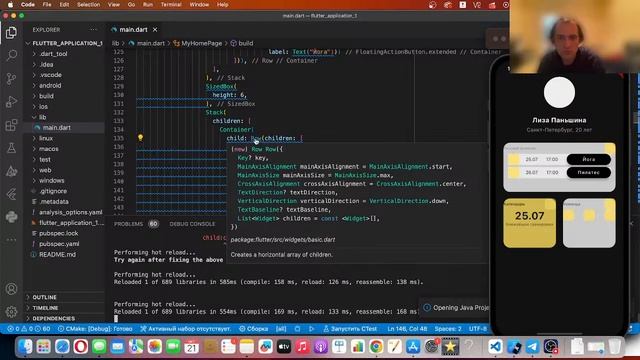This screenshot has width=640, height=360.
Task: Open the Accounts icon in activity bar
Action: (x=11, y=289)
